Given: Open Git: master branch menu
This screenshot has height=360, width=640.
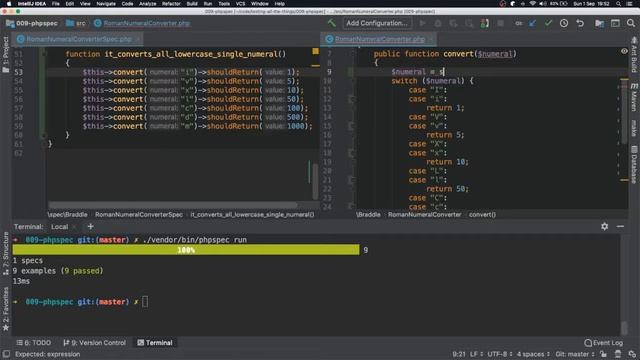Looking at the screenshot, I should [574, 354].
